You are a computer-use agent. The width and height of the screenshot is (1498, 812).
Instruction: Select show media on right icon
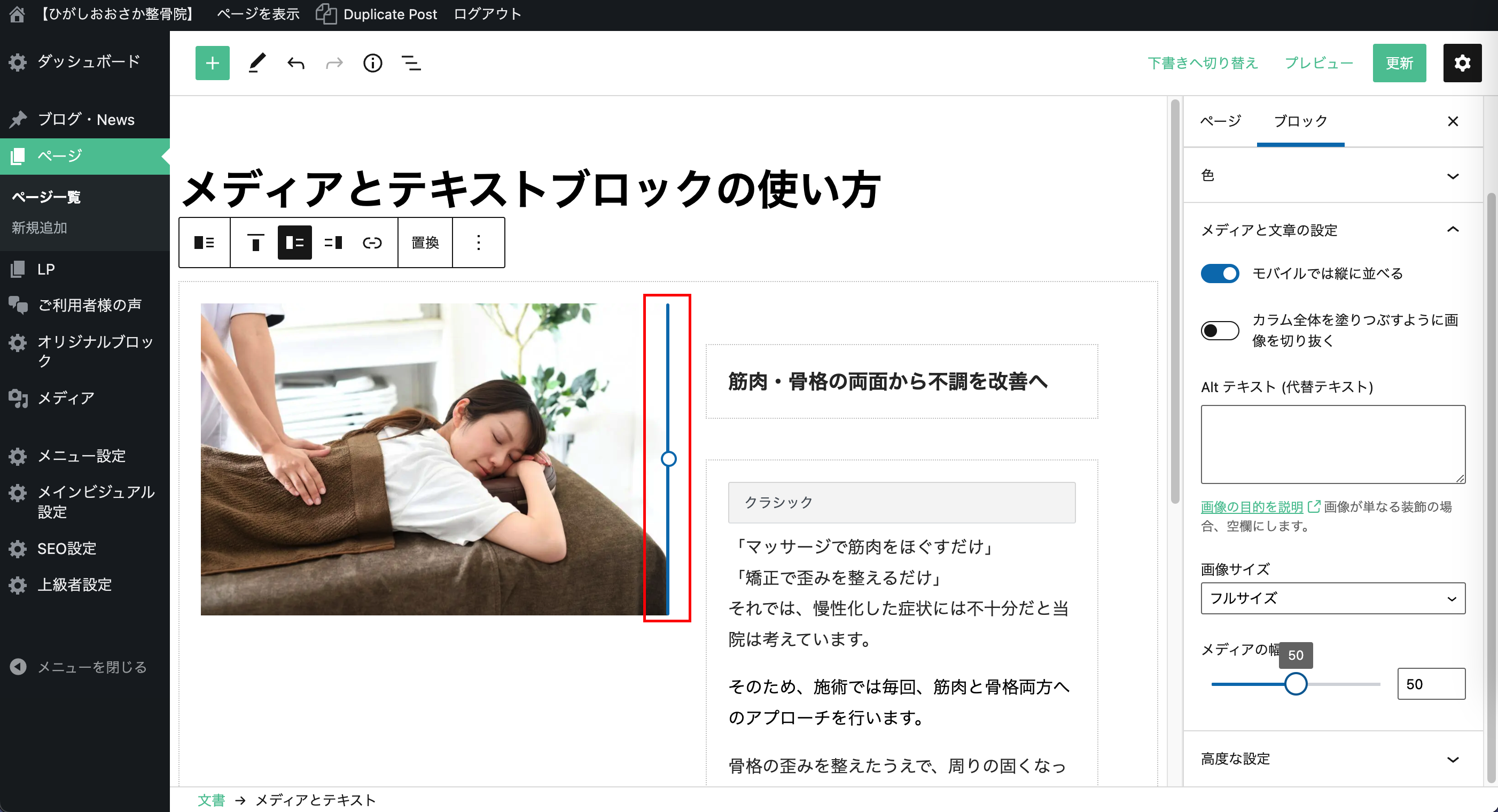click(333, 243)
